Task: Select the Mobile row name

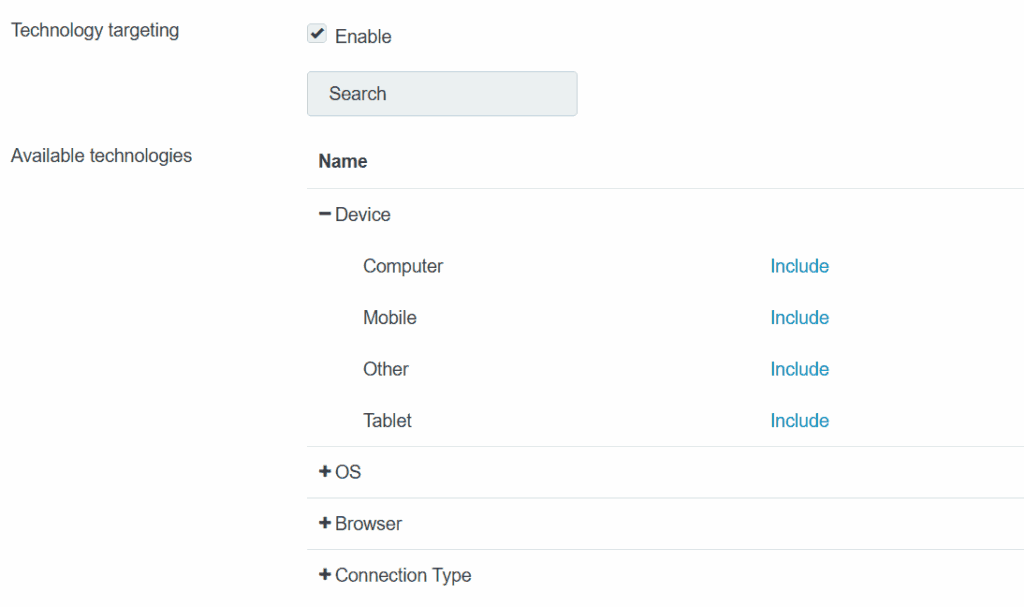Action: click(390, 318)
